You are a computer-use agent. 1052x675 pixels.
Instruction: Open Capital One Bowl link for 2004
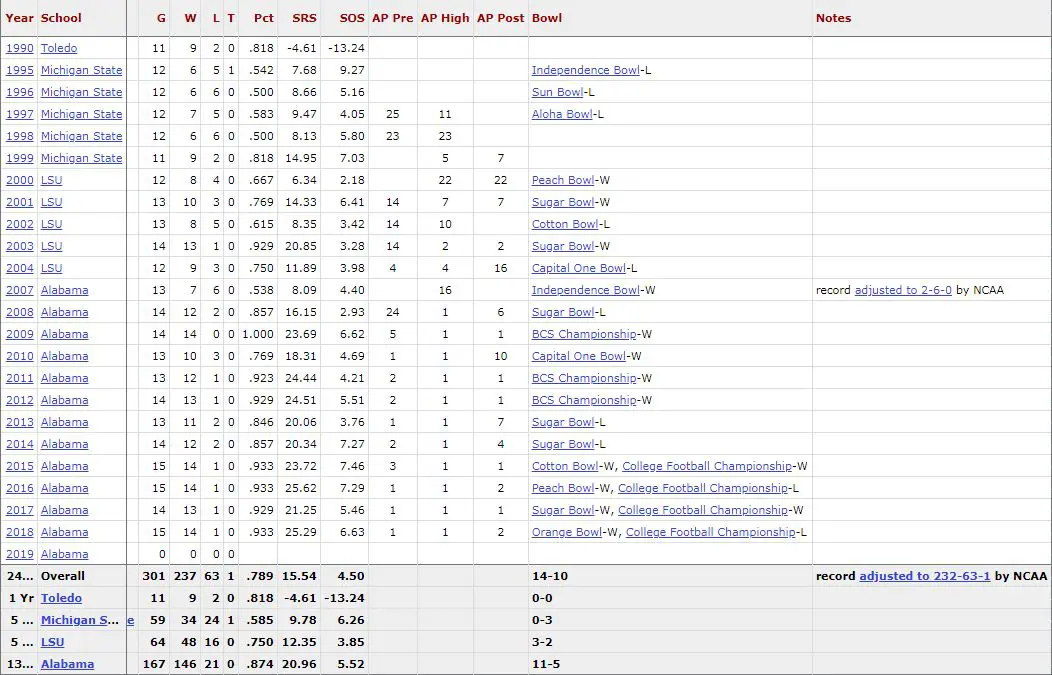point(579,268)
